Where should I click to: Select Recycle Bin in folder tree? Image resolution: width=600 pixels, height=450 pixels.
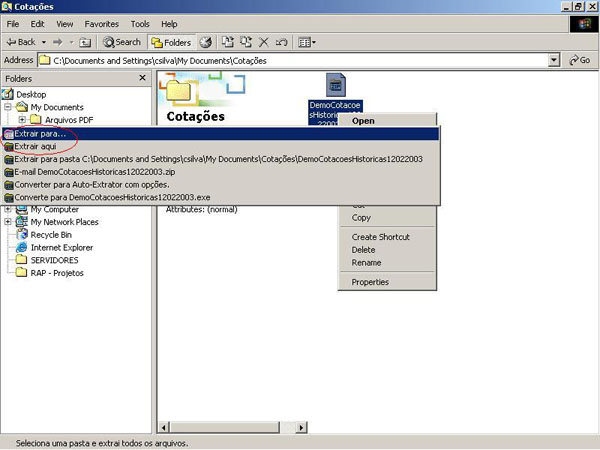50,234
